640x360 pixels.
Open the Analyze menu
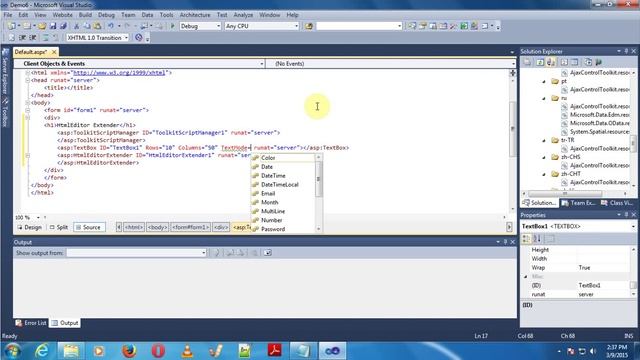[x=243, y=15]
